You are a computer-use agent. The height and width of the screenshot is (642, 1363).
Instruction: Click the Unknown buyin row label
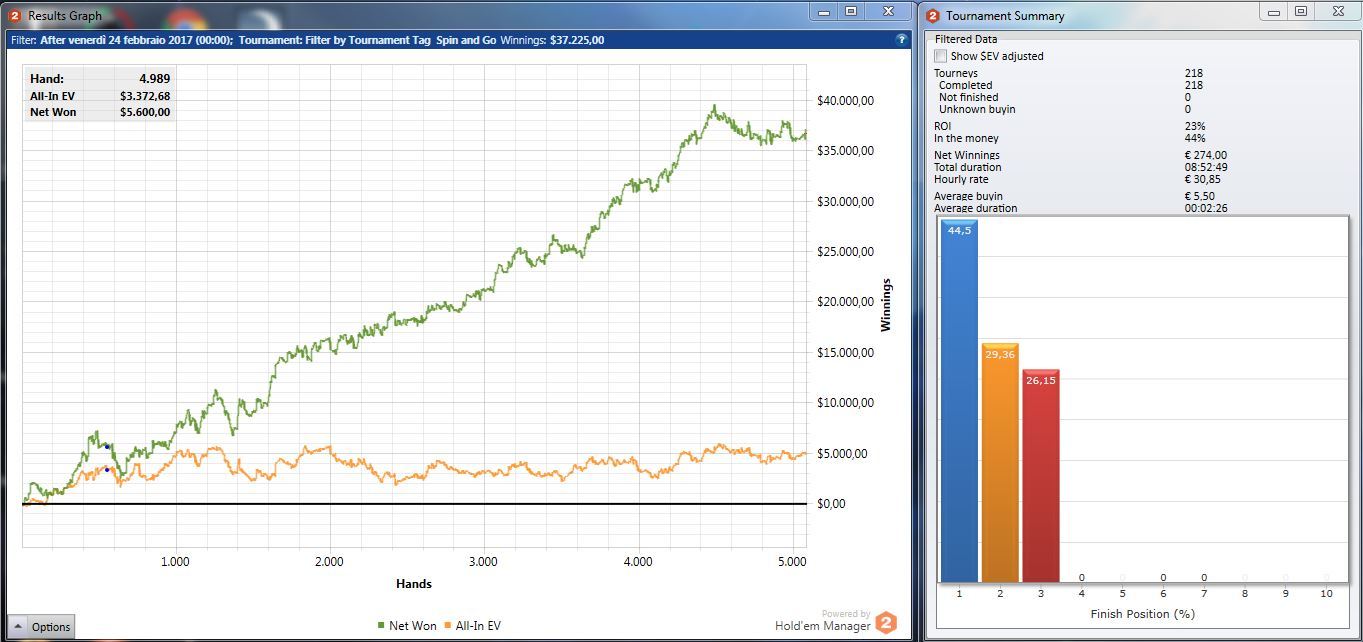[977, 109]
